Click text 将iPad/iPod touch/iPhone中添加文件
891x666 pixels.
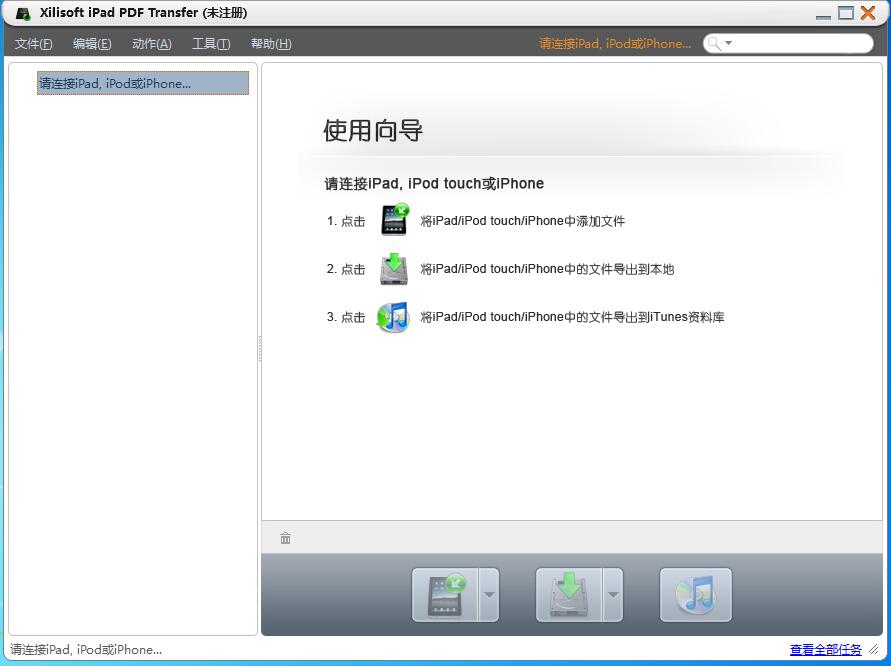pos(522,220)
